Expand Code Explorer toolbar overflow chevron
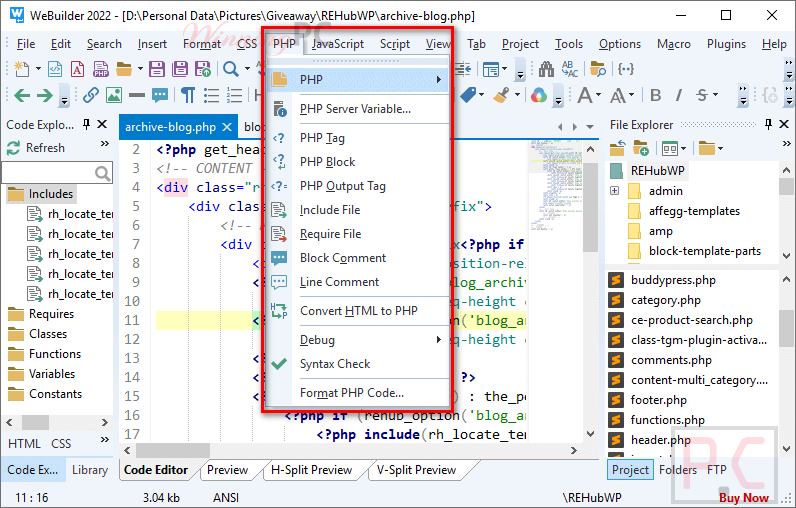Image resolution: width=796 pixels, height=508 pixels. coord(105,144)
